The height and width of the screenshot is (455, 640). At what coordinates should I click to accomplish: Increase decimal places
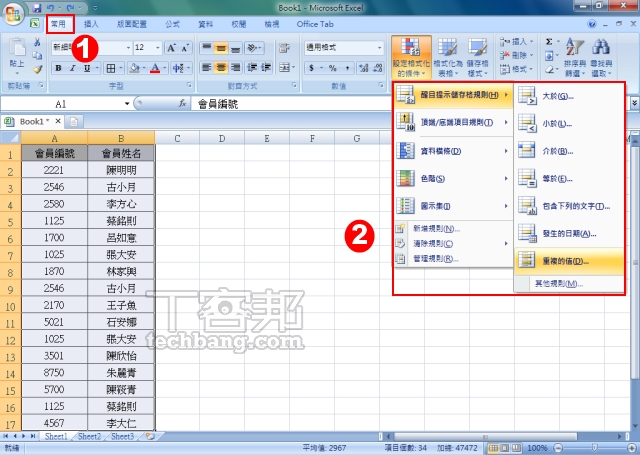coord(363,68)
